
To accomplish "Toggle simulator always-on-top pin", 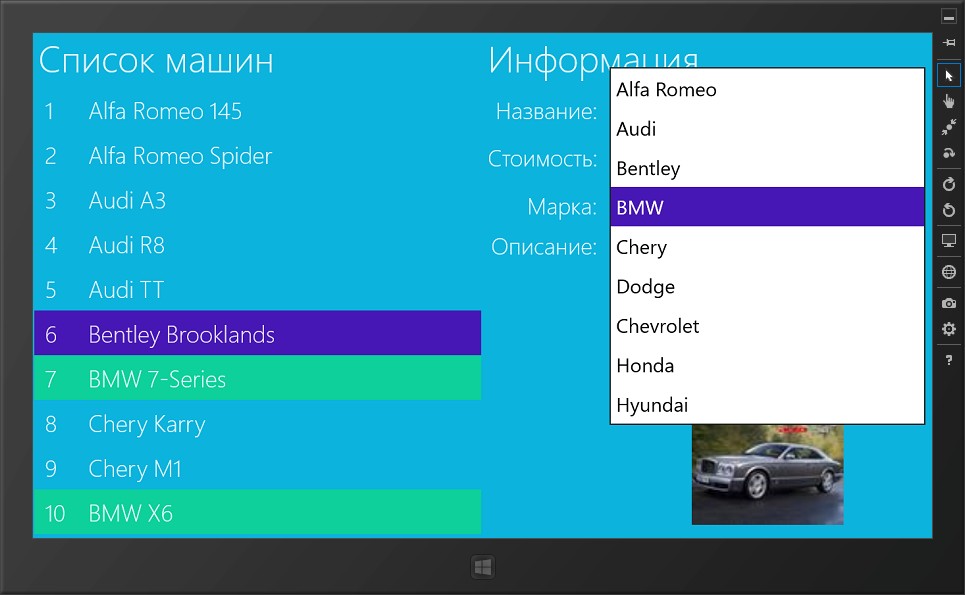I will click(948, 42).
